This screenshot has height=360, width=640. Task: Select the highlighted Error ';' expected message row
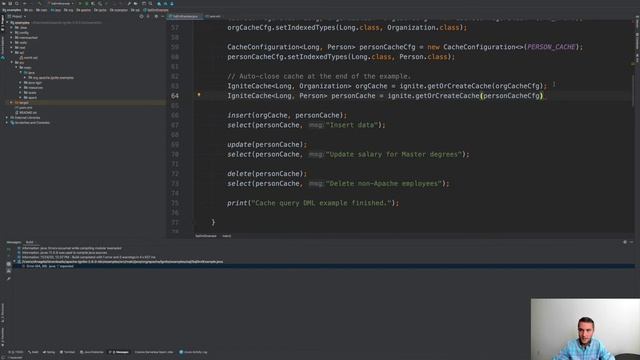click(x=323, y=266)
